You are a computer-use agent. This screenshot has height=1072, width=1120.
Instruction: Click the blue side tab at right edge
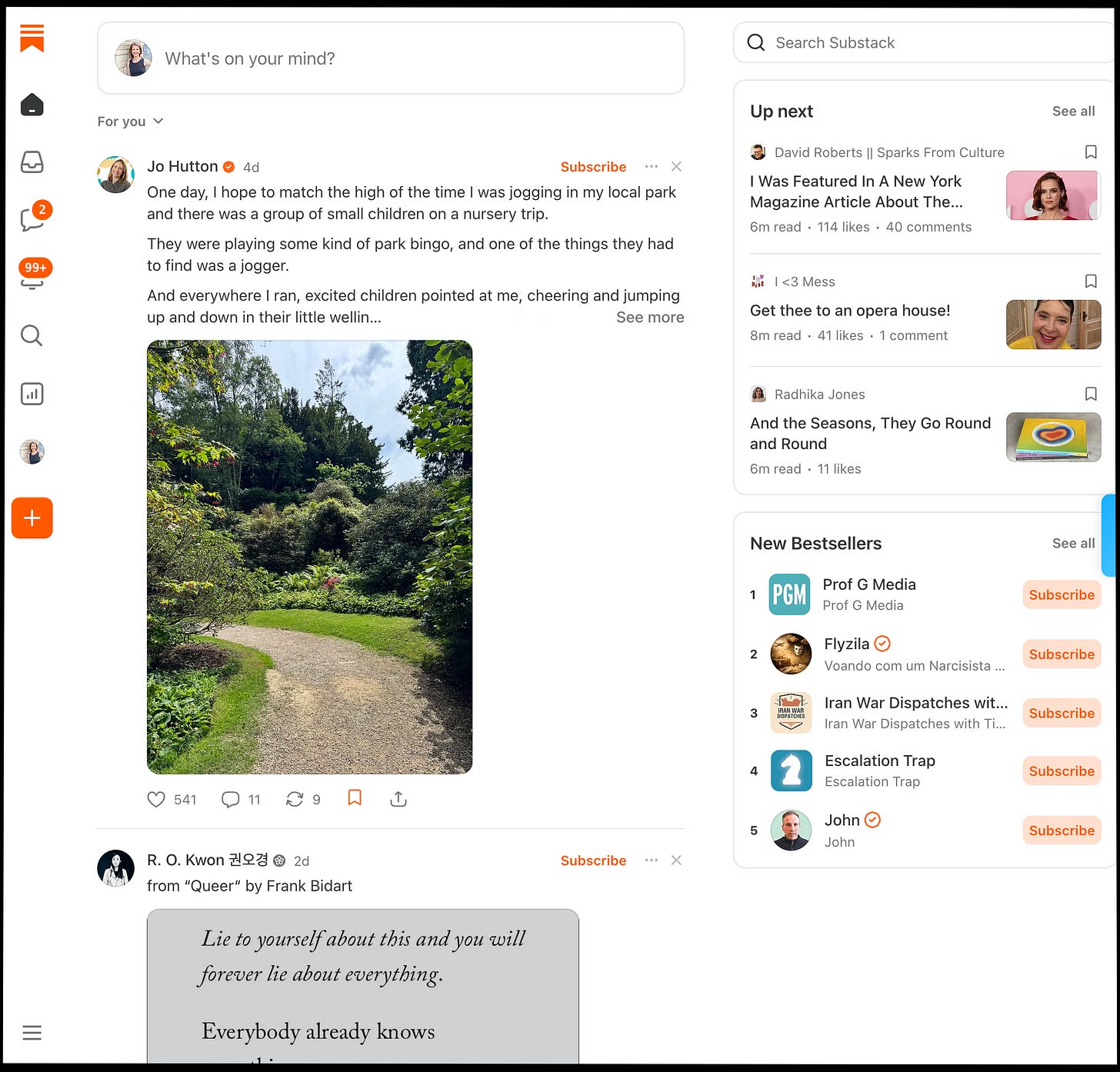(x=1109, y=535)
